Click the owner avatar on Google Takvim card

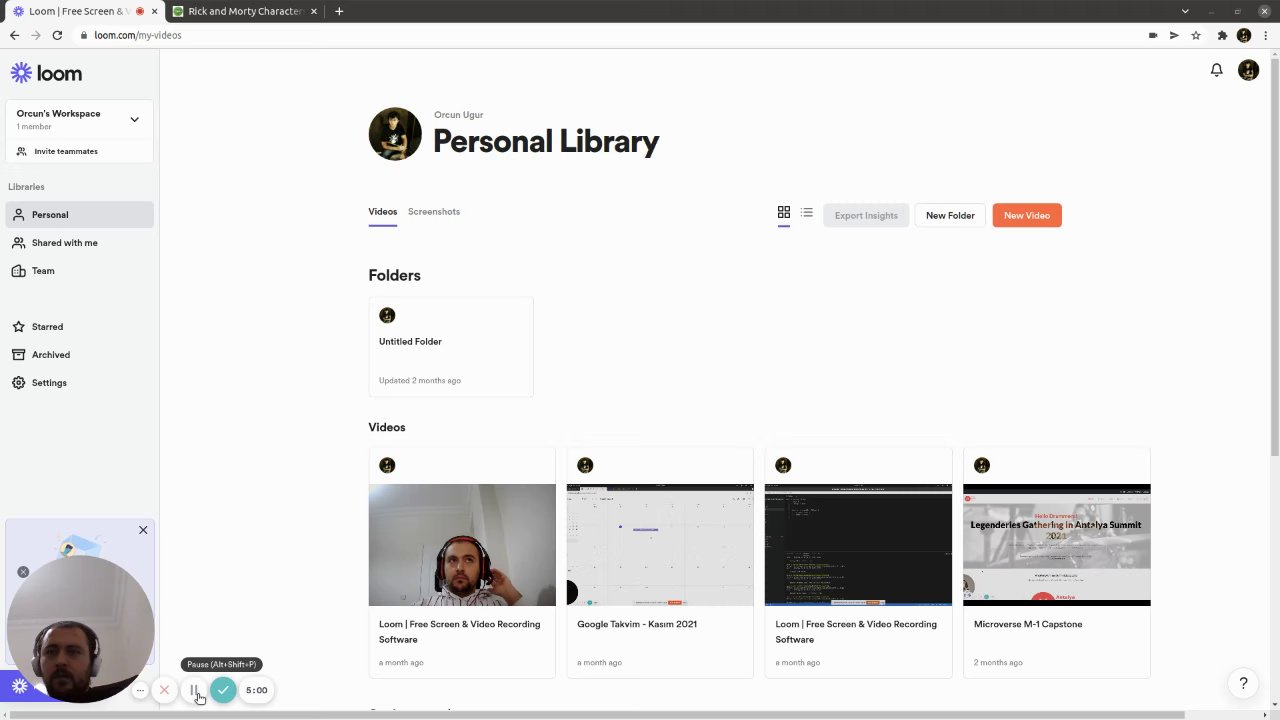point(585,465)
